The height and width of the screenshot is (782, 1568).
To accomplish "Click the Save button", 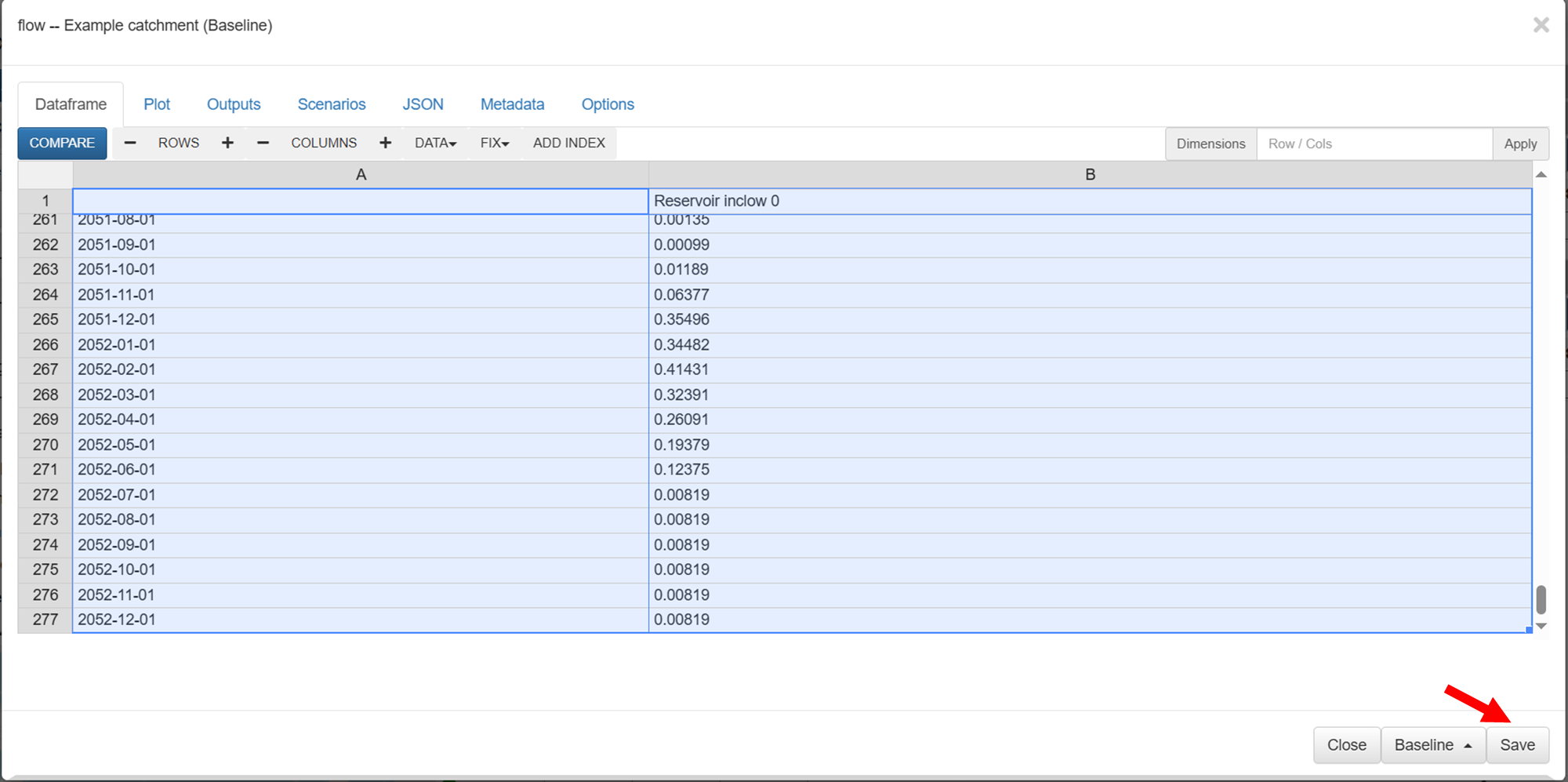I will pyautogui.click(x=1517, y=744).
